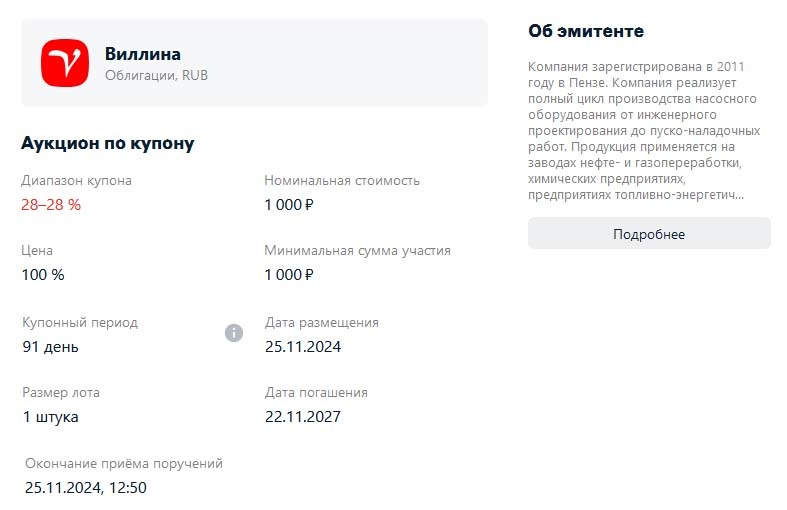Click the maturity date 22.11.2027

(x=303, y=417)
